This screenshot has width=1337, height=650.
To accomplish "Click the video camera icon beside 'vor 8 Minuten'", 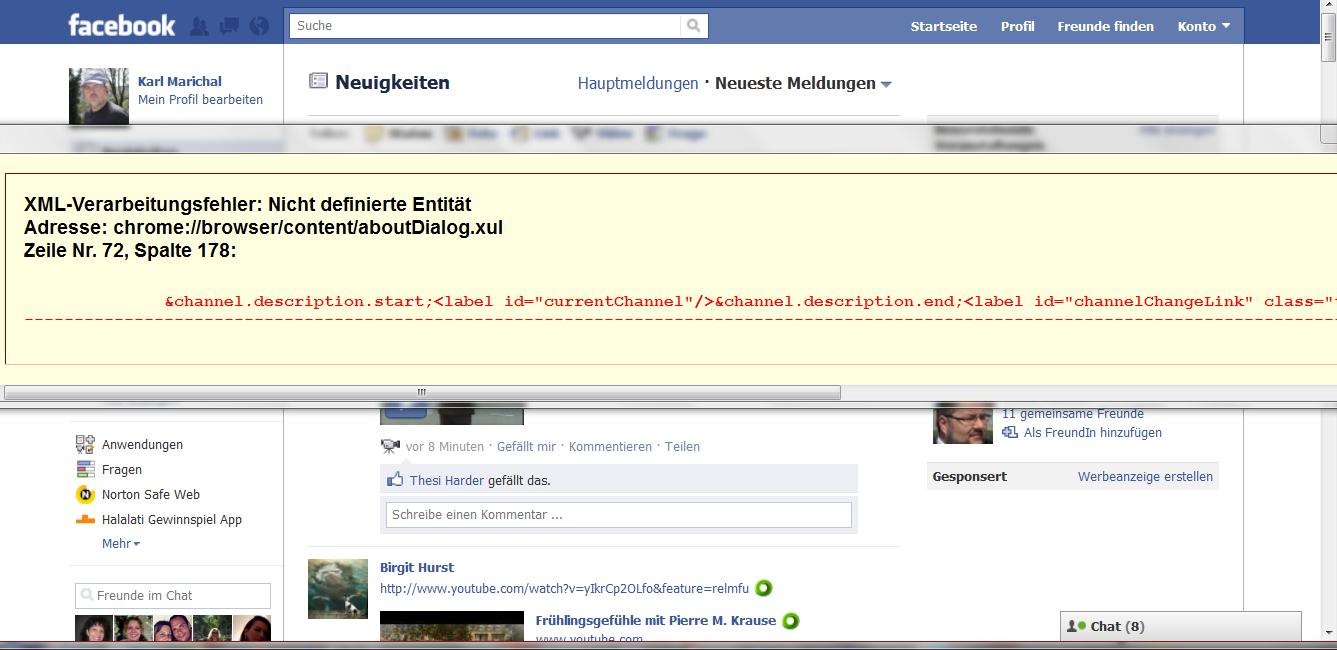I will (x=390, y=446).
